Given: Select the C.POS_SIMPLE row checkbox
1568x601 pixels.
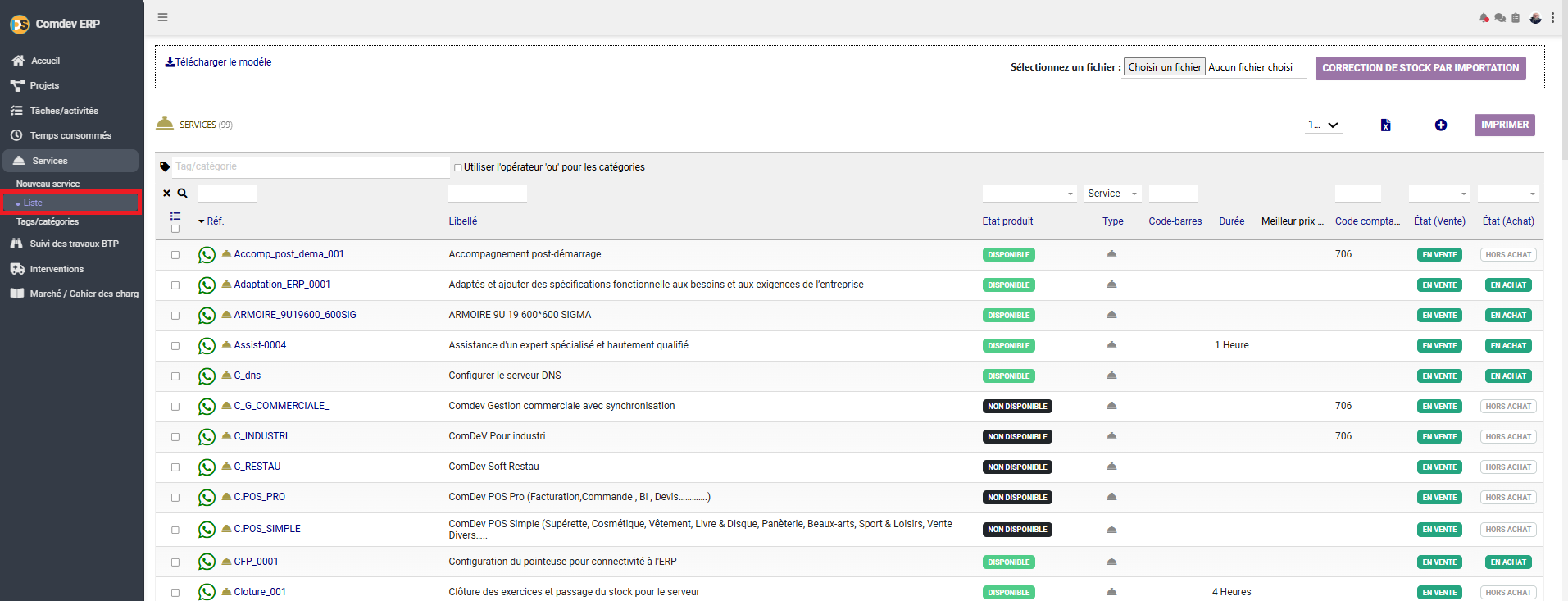Looking at the screenshot, I should (x=175, y=530).
